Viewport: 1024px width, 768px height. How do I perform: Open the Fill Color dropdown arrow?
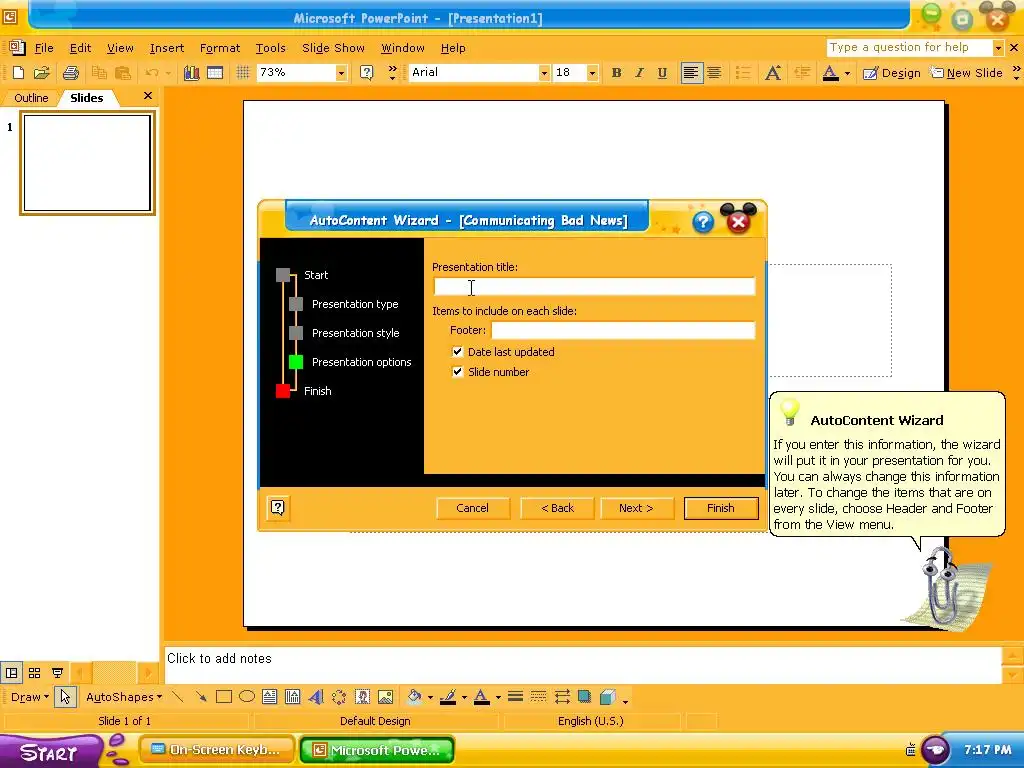pyautogui.click(x=430, y=697)
